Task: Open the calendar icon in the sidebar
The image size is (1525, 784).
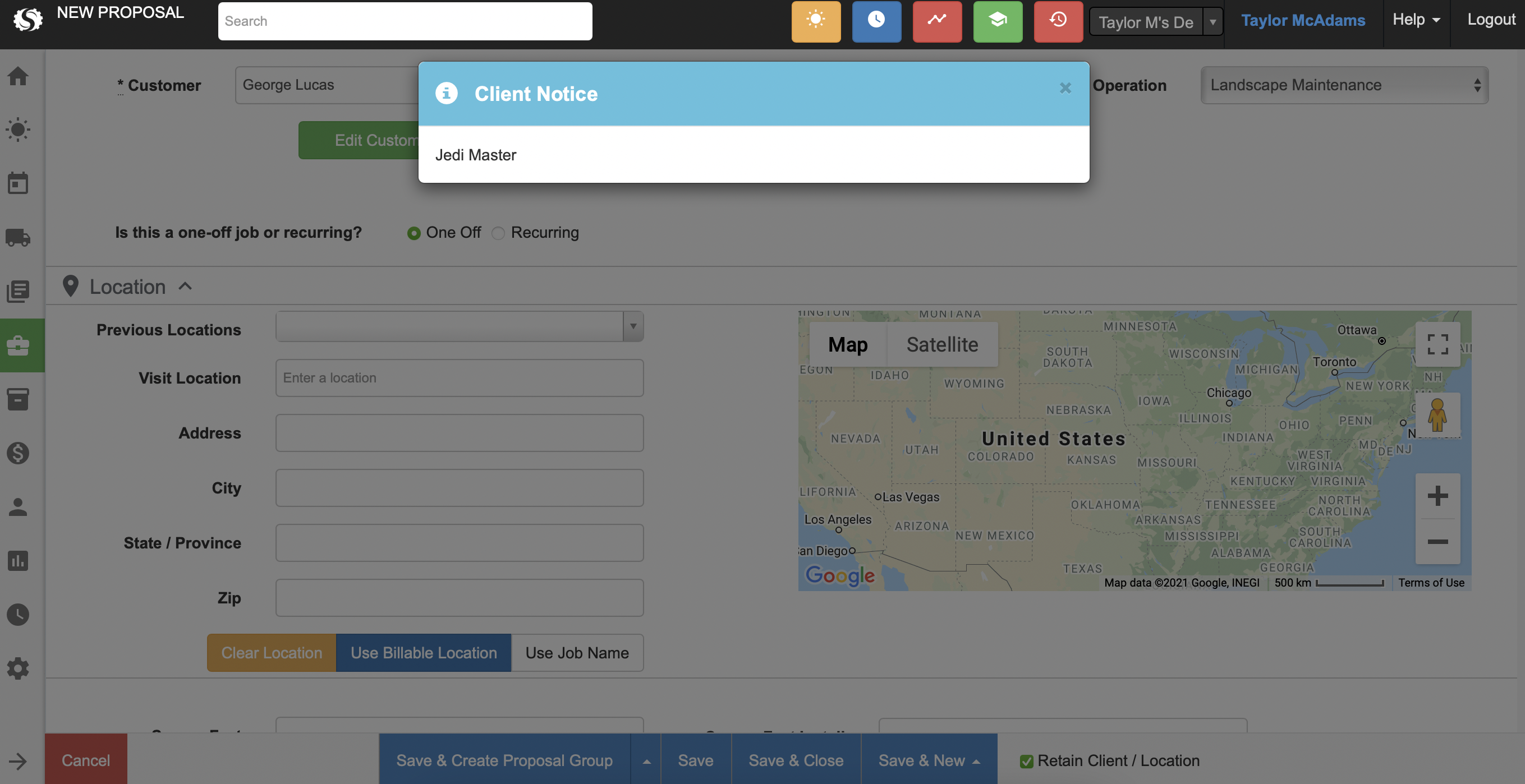Action: pyautogui.click(x=18, y=183)
